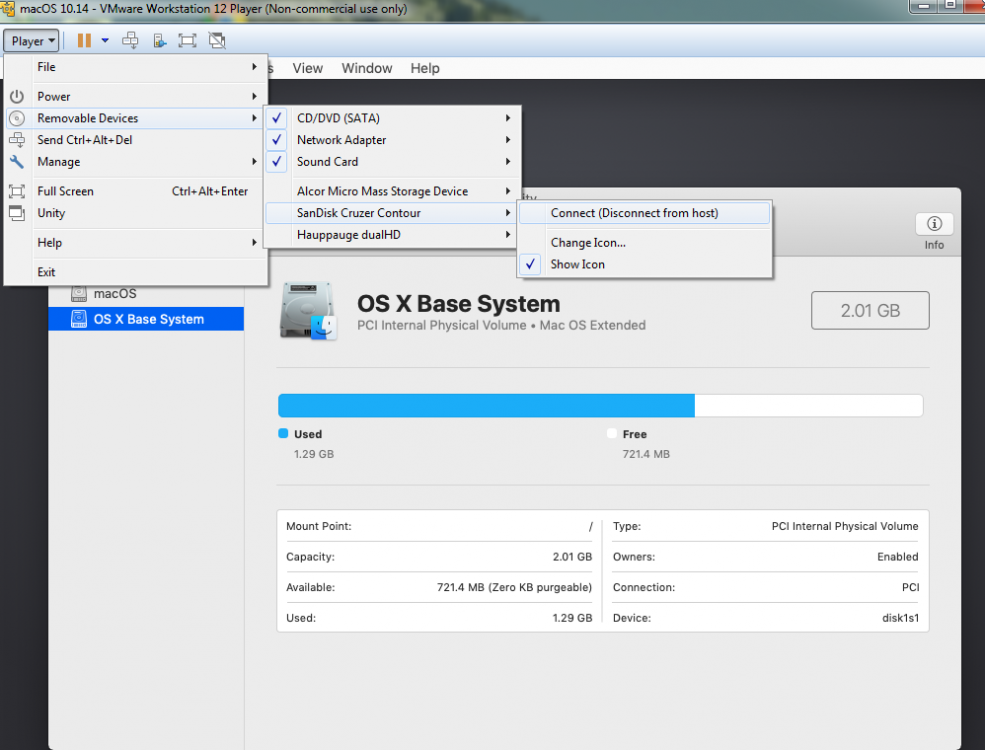Viewport: 985px width, 750px height.
Task: Click the wrench icon beside Manage
Action: click(17, 162)
